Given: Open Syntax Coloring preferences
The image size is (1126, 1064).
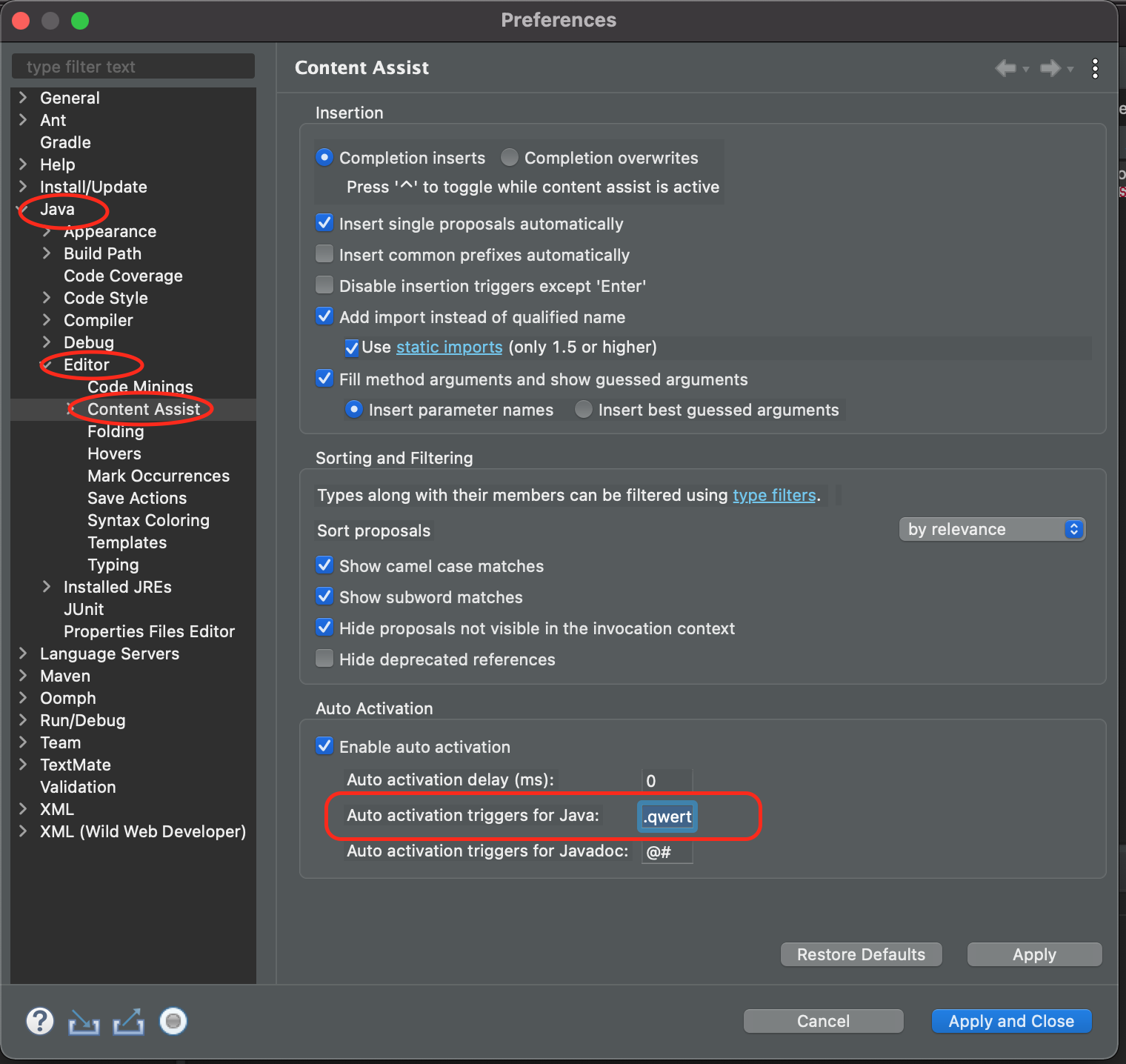Looking at the screenshot, I should coord(148,521).
